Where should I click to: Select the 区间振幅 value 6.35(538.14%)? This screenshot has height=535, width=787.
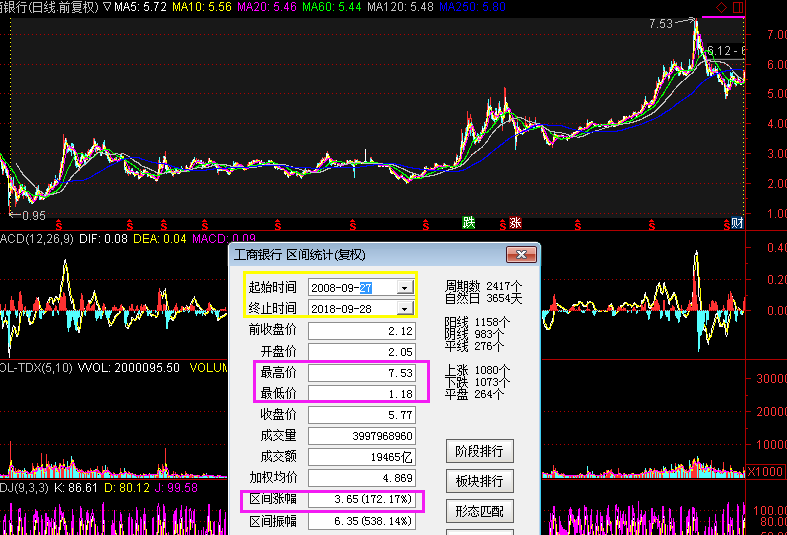(361, 521)
